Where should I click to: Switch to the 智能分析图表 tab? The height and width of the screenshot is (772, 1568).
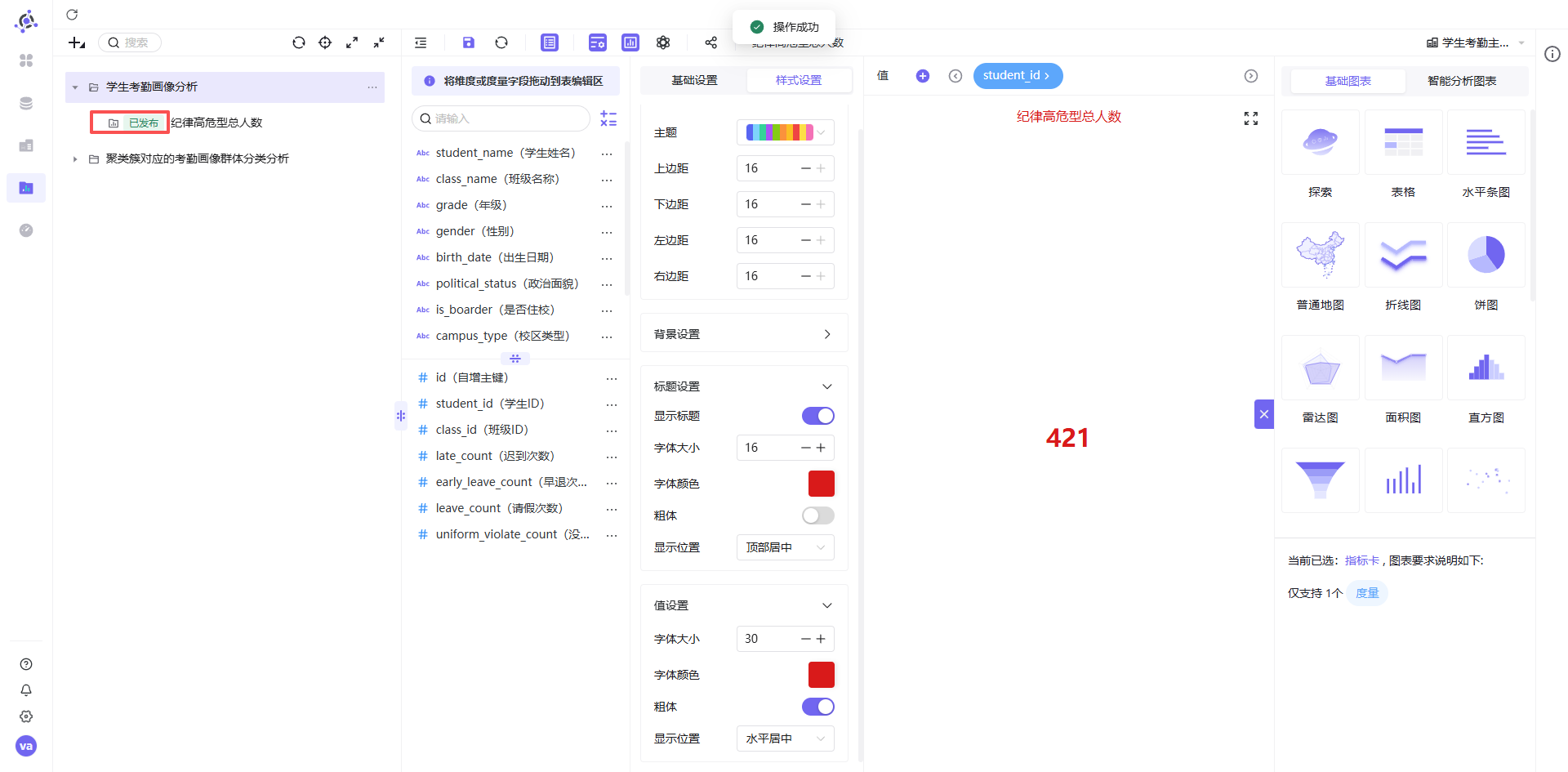tap(1462, 81)
